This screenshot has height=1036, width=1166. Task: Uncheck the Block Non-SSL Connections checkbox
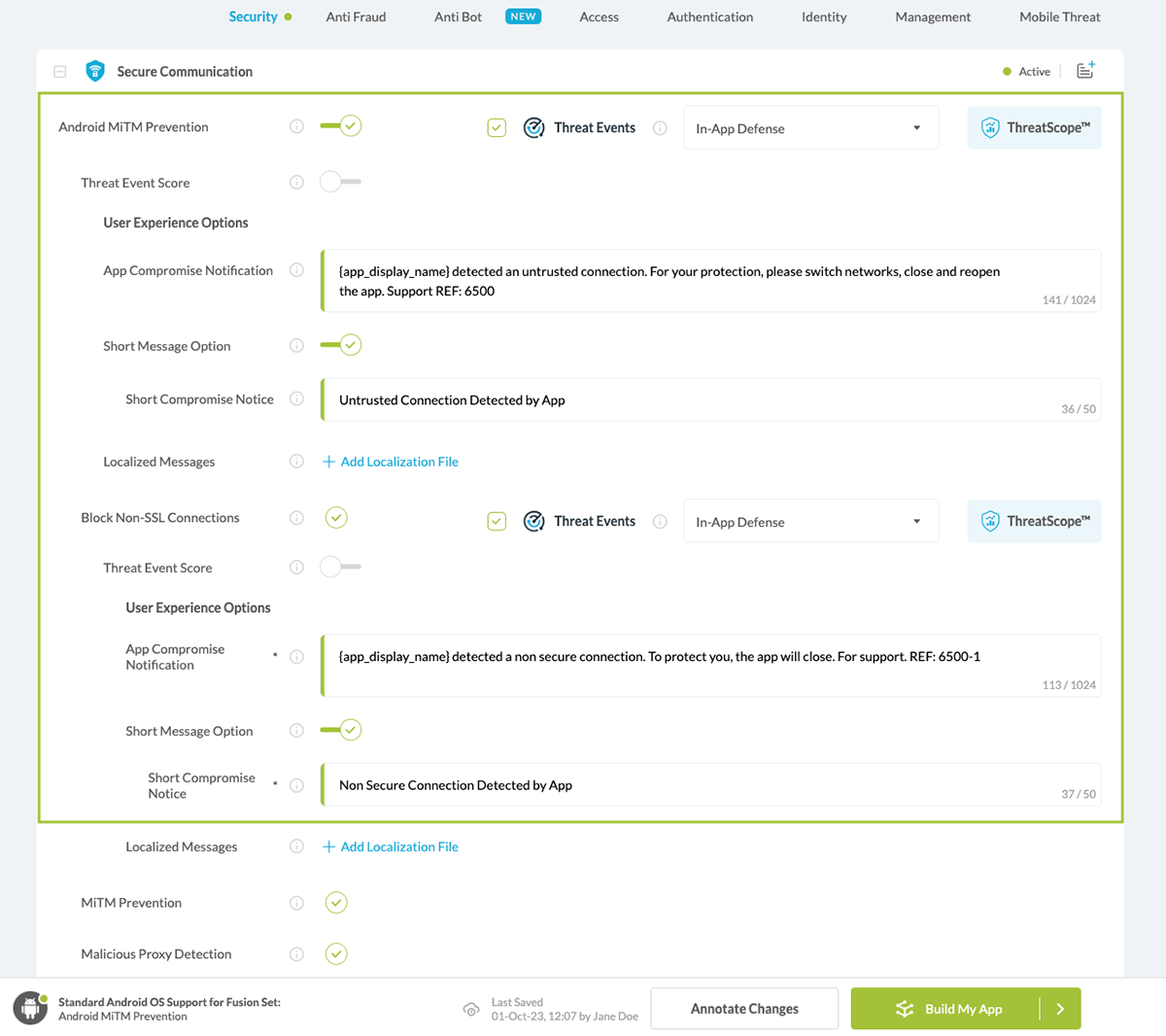336,518
